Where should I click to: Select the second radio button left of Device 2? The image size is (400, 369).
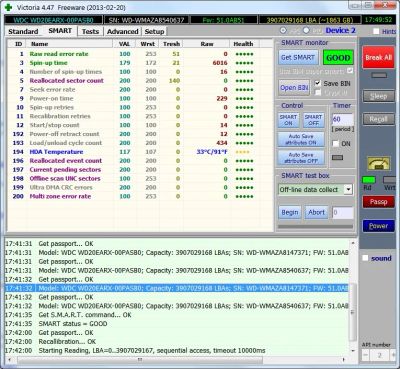coord(306,30)
